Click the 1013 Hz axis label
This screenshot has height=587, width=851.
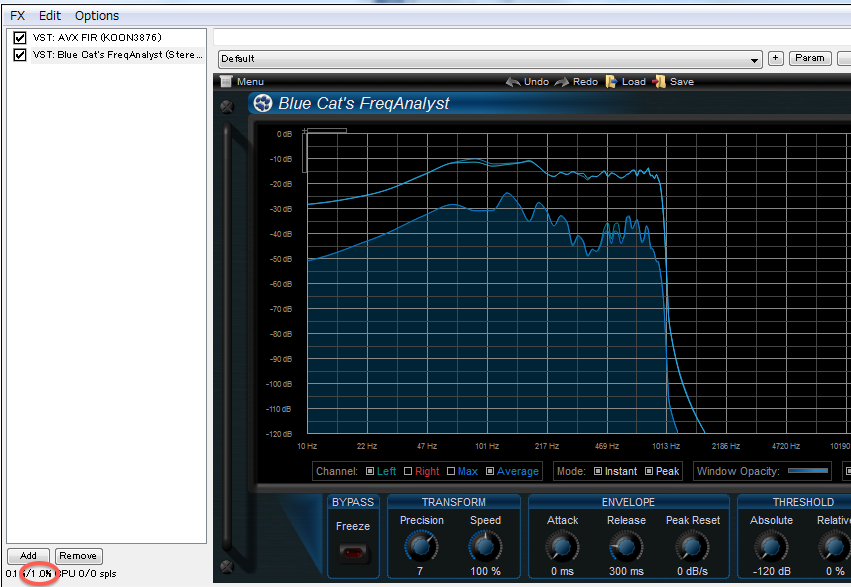pos(666,446)
